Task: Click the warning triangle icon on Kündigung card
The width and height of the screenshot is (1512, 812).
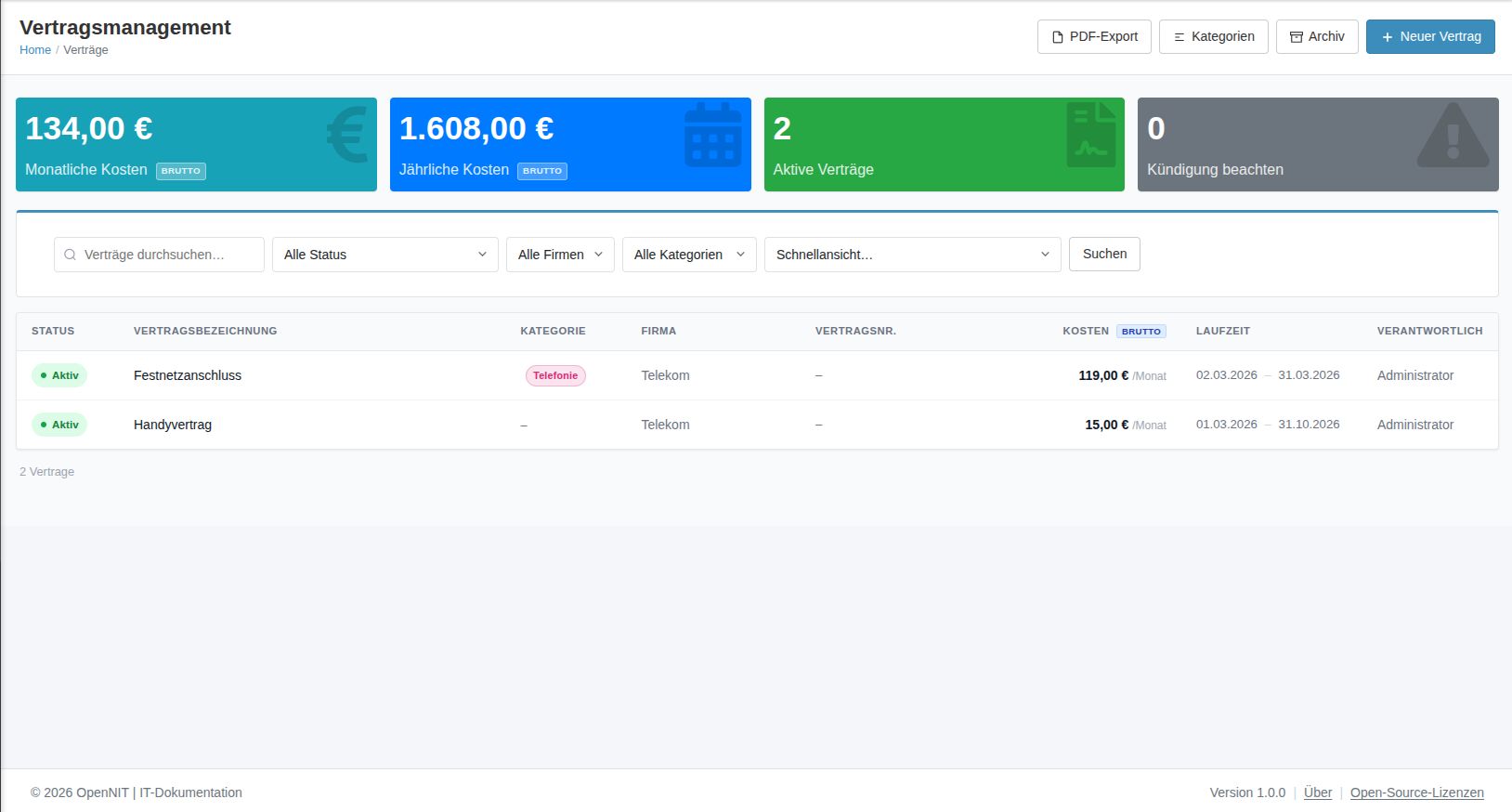Action: click(x=1453, y=137)
